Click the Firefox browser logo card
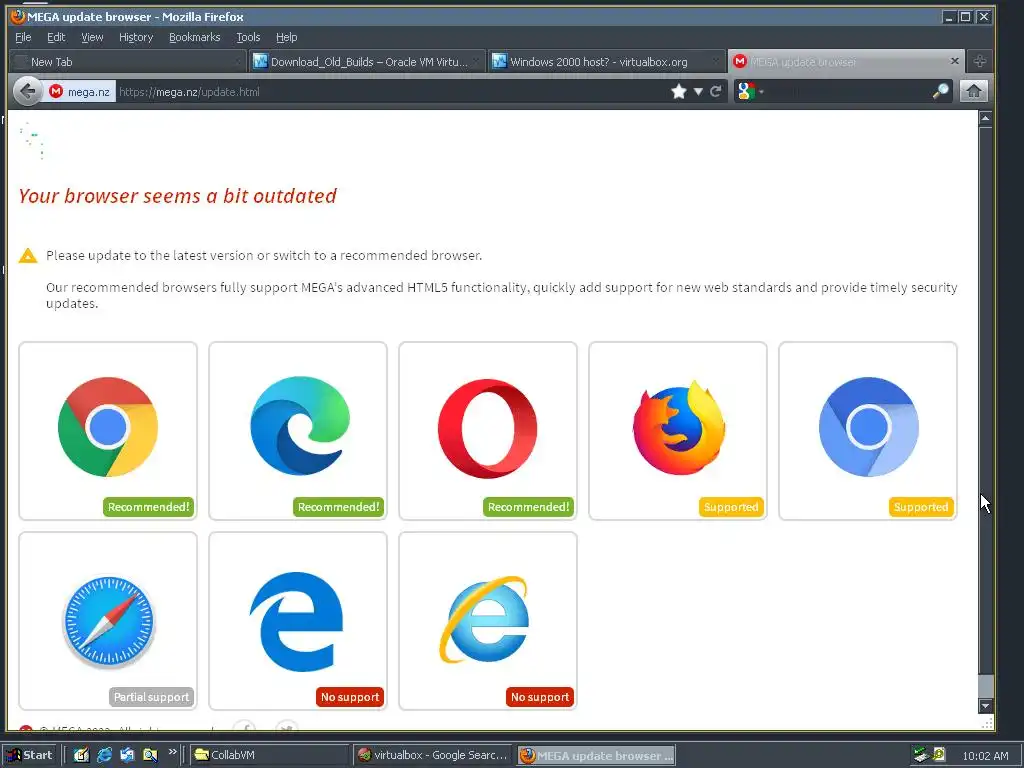The width and height of the screenshot is (1024, 768). tap(678, 431)
